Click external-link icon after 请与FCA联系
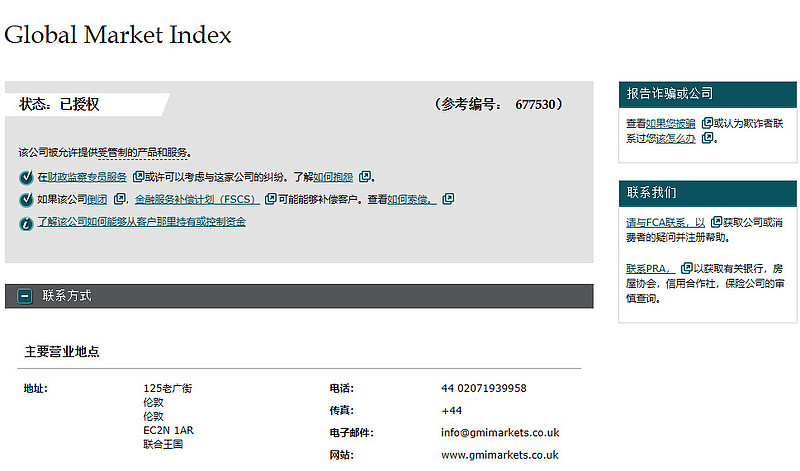 click(x=716, y=222)
